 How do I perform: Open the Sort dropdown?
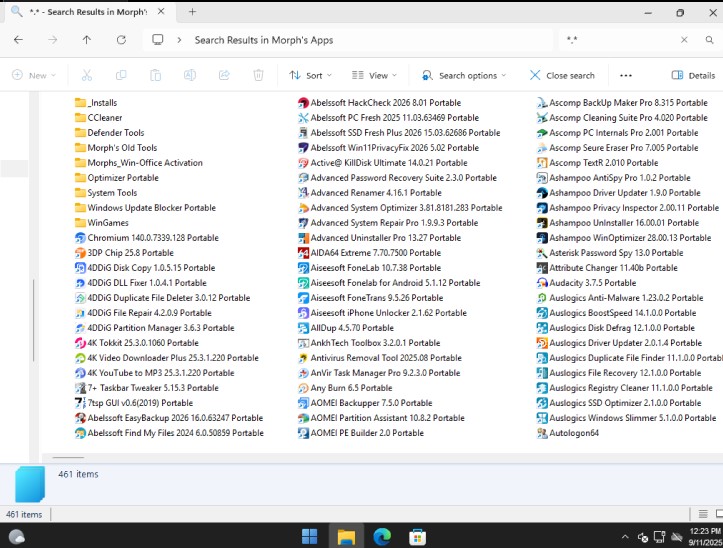click(x=310, y=75)
